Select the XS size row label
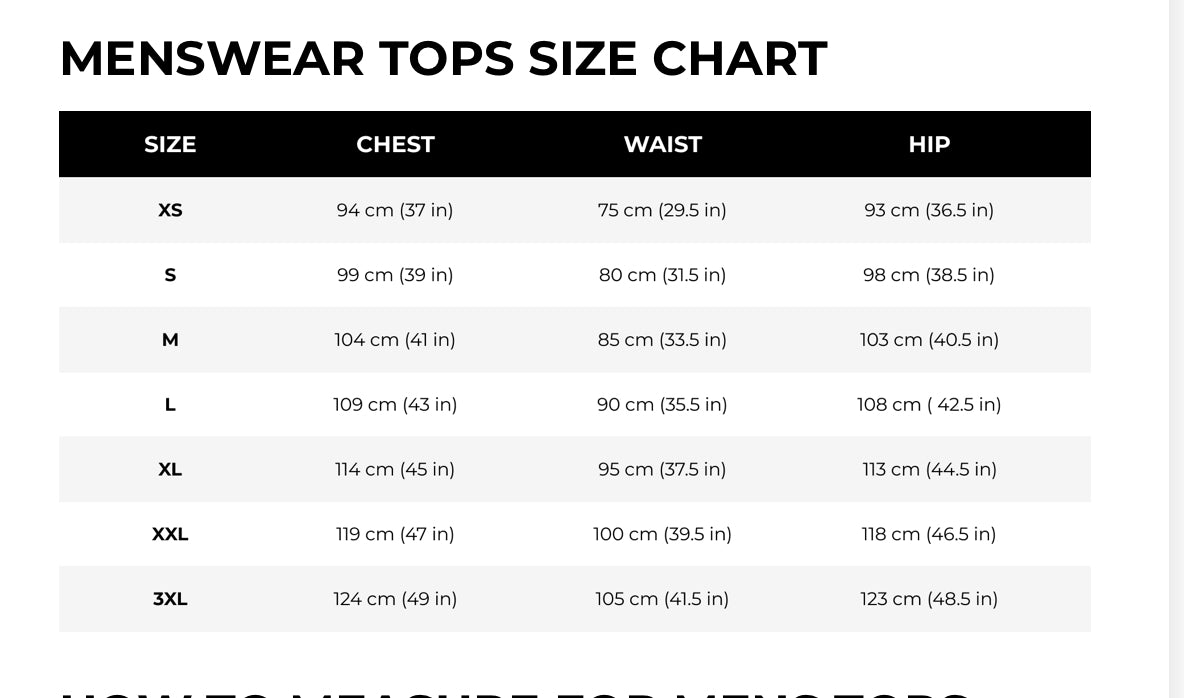 tap(170, 210)
